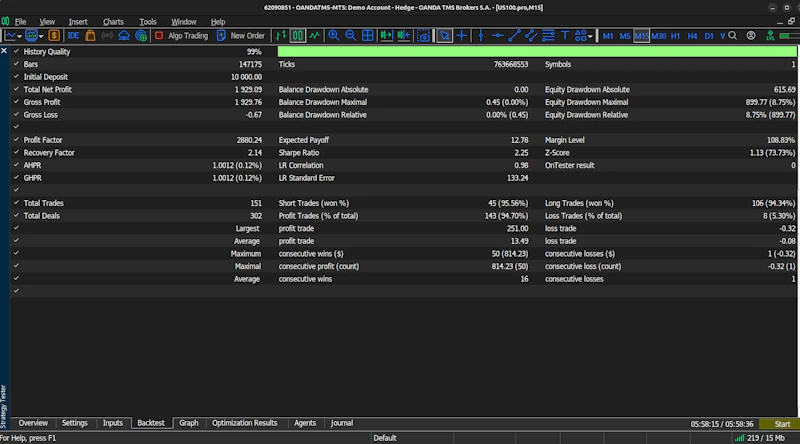Click the green history quality bar
The width and height of the screenshot is (800, 444).
537,51
